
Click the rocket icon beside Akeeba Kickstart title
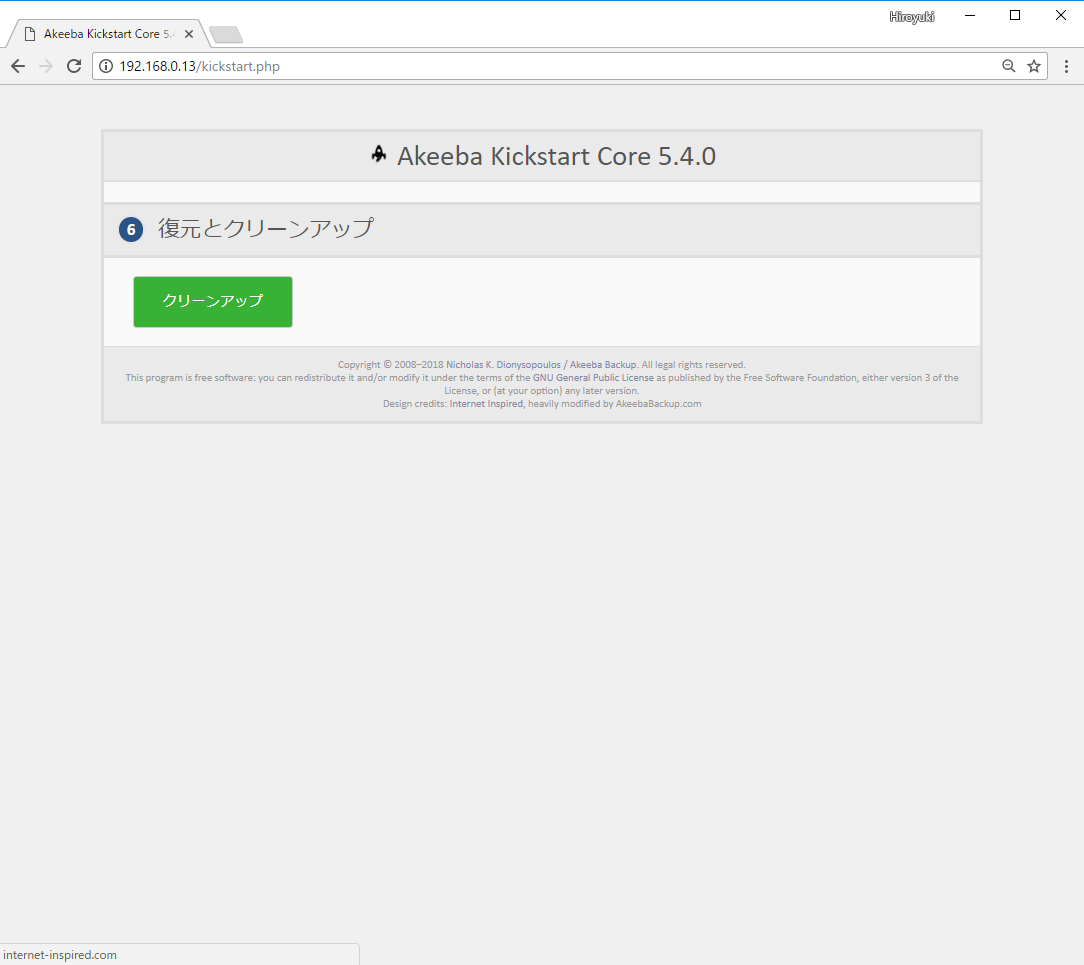379,153
